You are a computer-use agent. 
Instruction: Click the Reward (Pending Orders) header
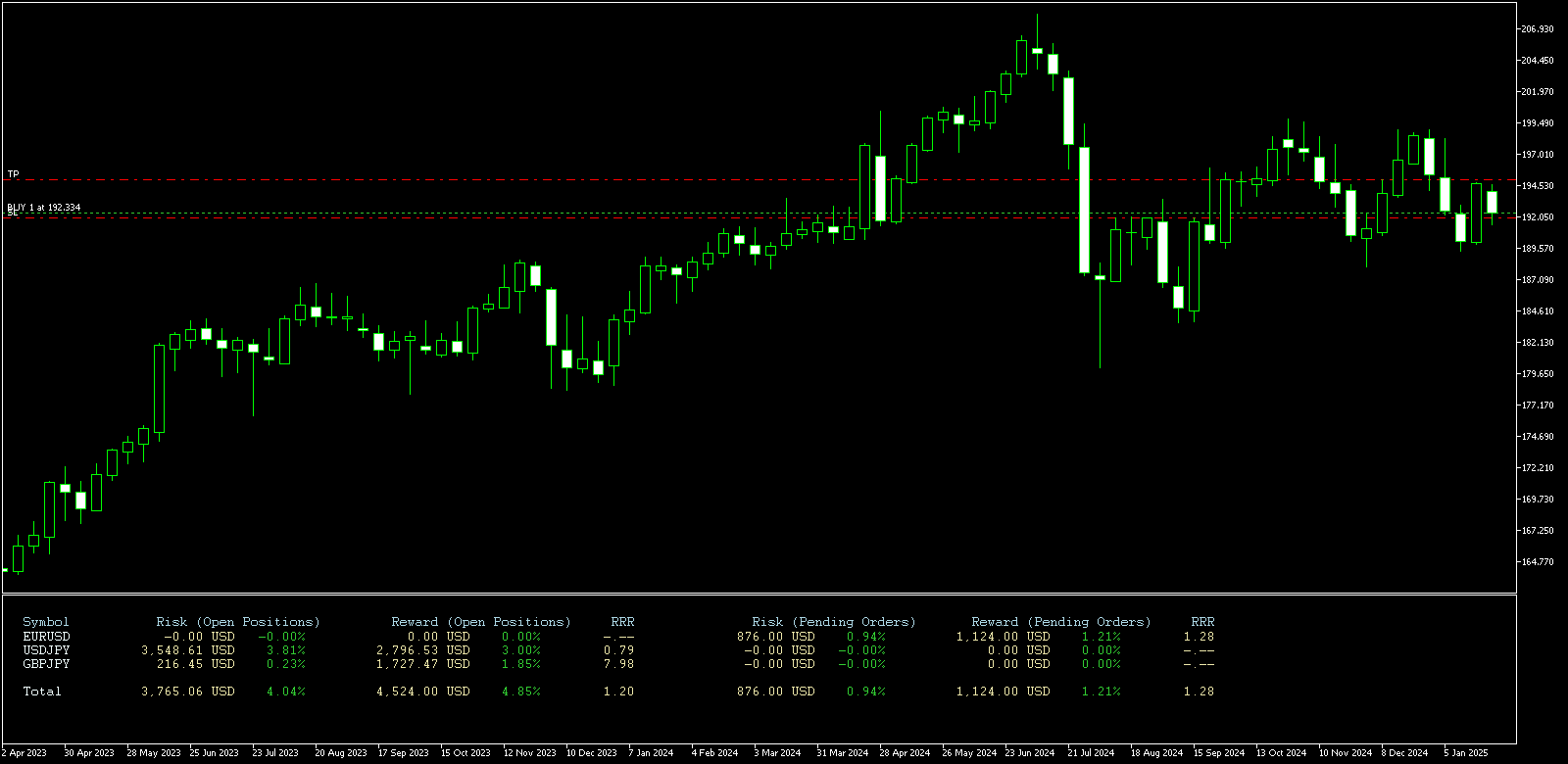pos(1061,622)
